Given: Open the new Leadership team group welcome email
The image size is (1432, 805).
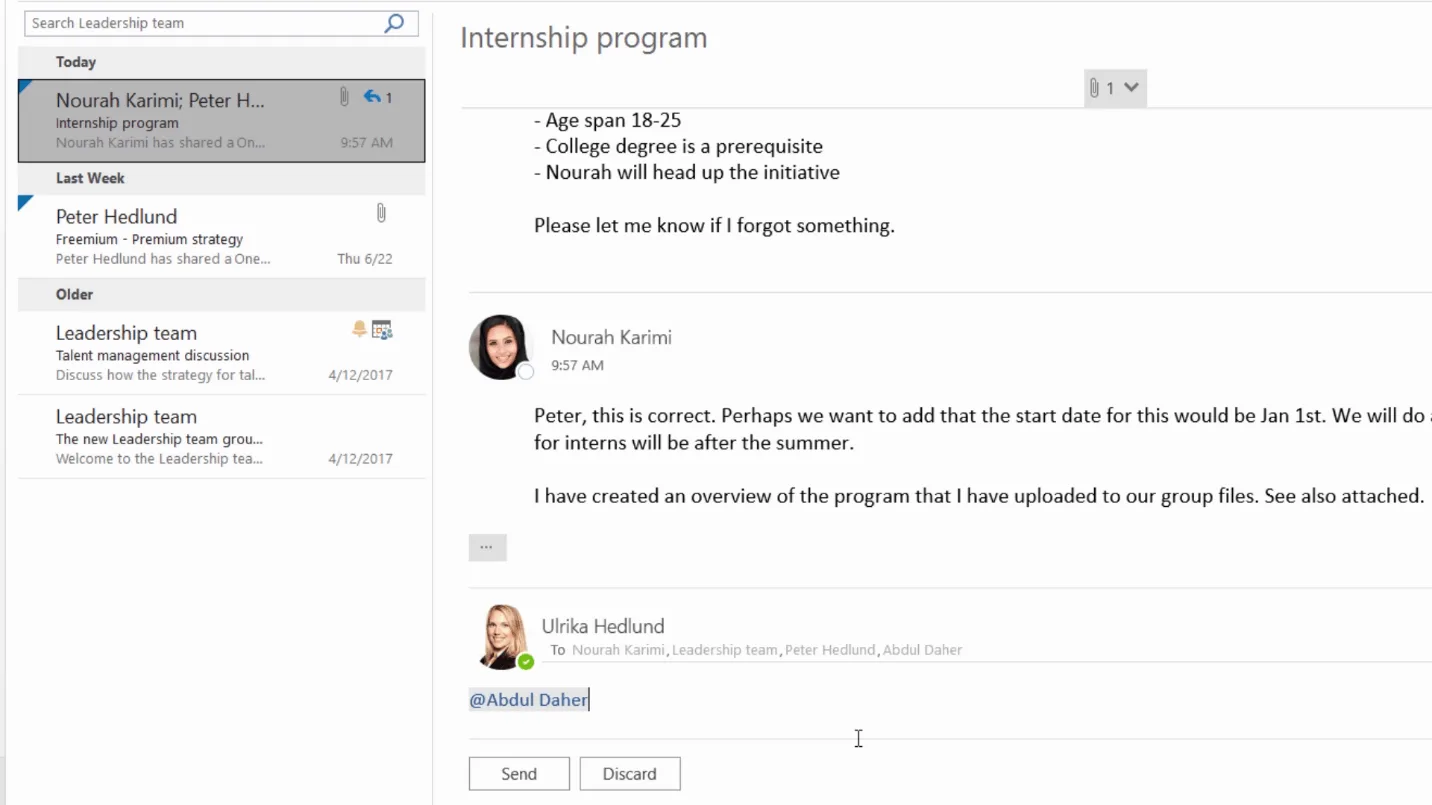Looking at the screenshot, I should coord(222,437).
